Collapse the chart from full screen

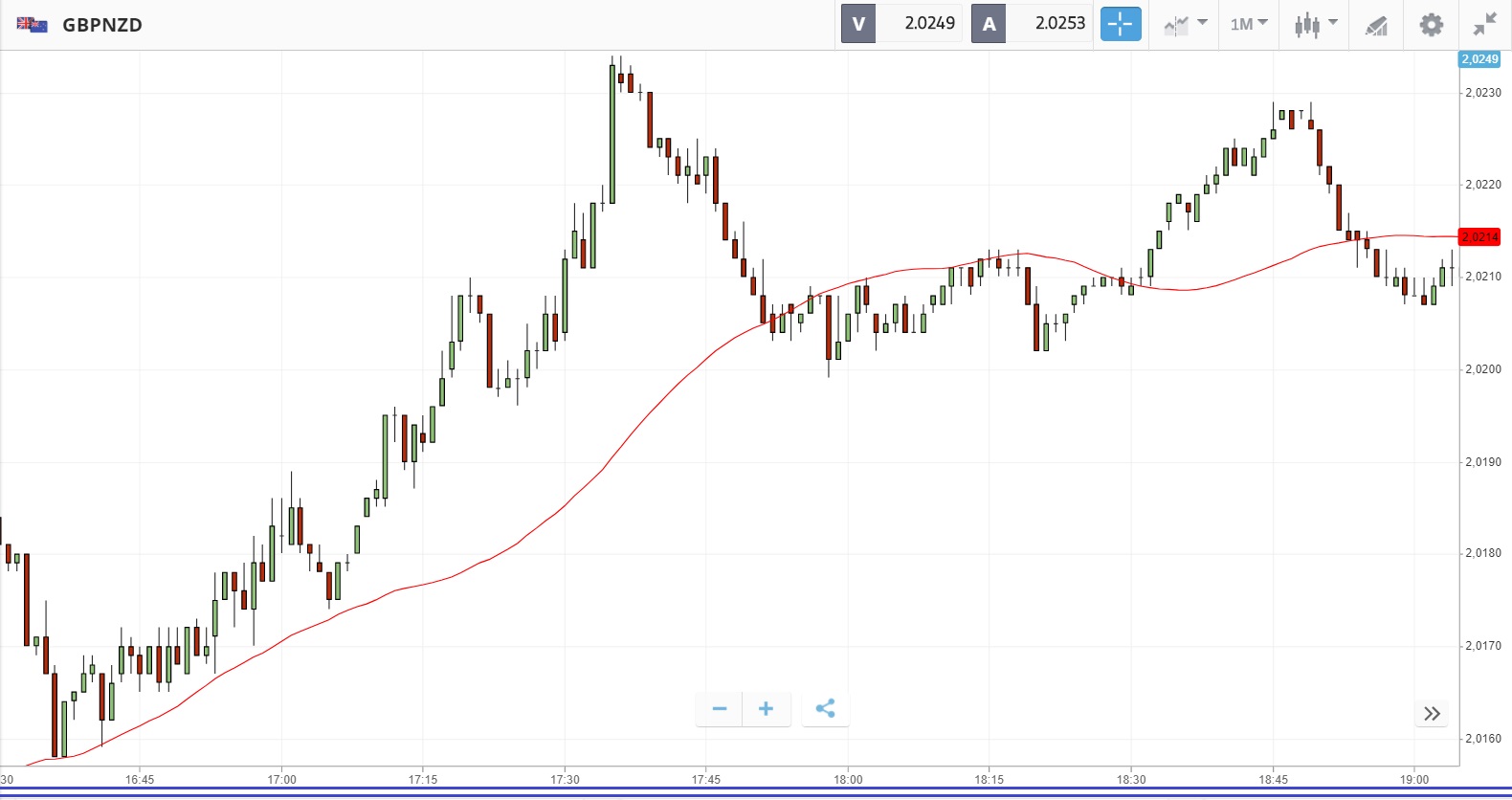click(x=1485, y=24)
